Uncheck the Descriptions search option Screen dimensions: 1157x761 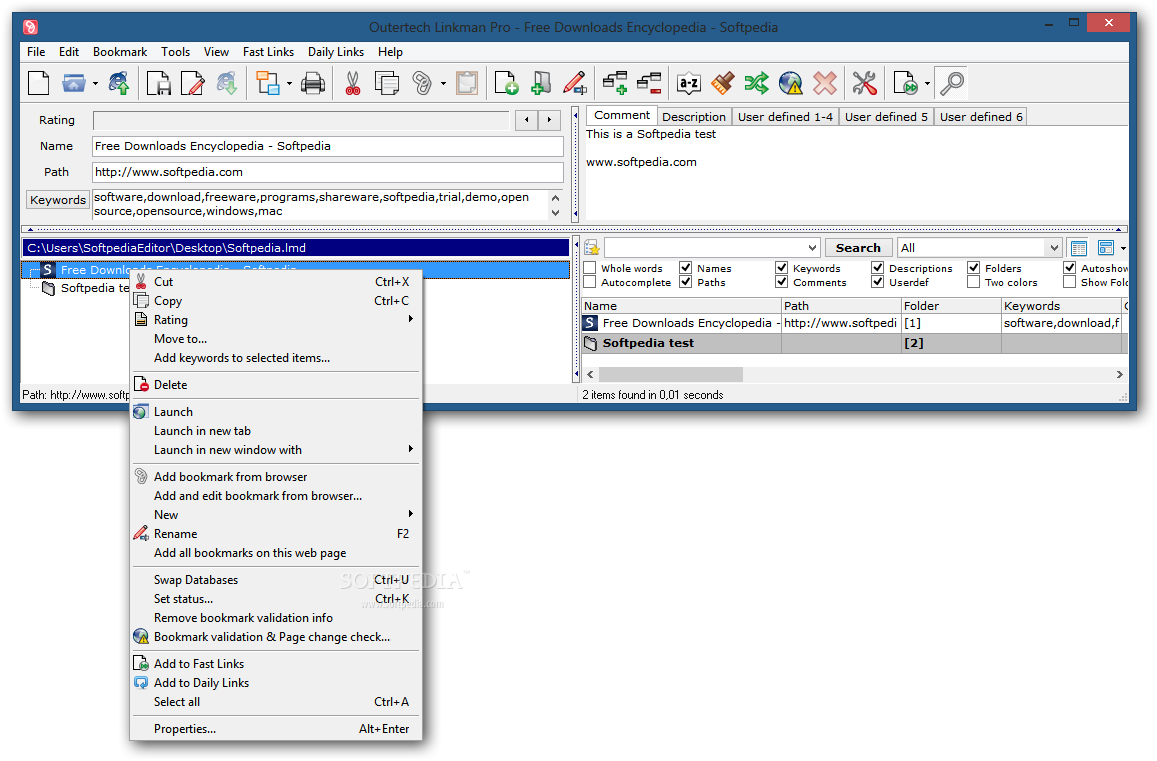click(877, 268)
